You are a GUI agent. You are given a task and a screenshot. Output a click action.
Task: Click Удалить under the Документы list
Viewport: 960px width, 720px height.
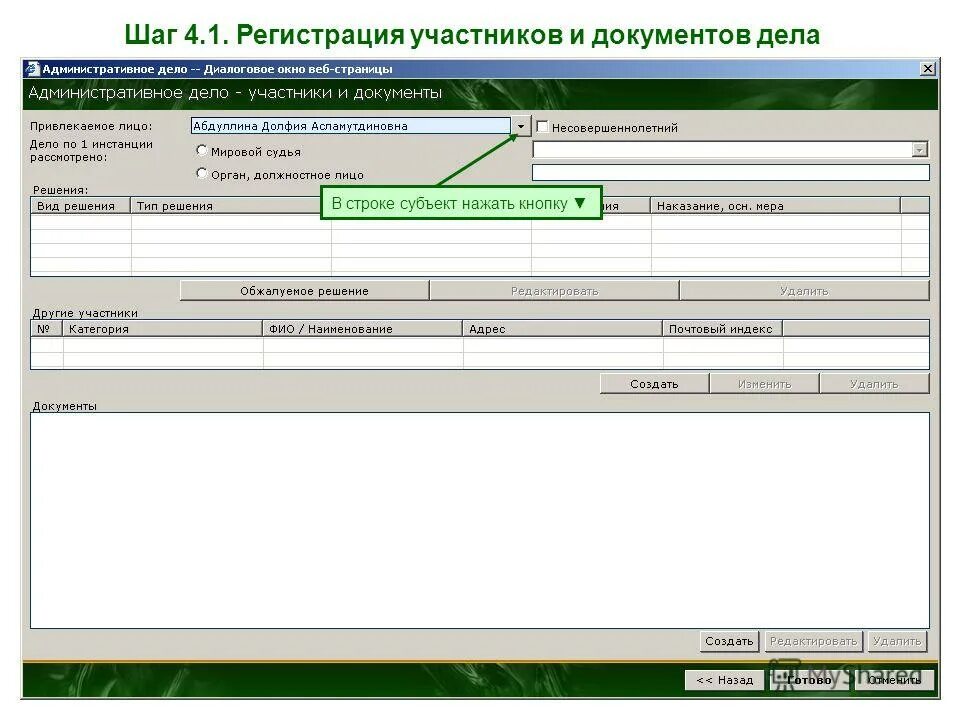tap(897, 641)
